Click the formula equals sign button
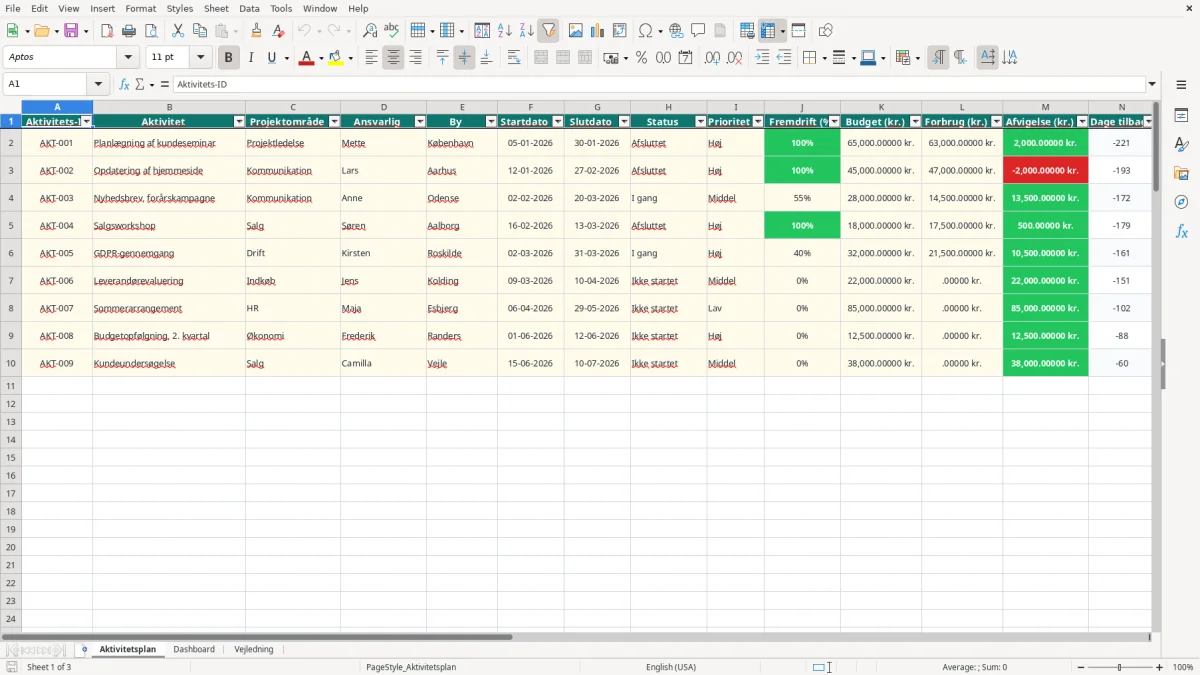This screenshot has height=675, width=1200. 165,84
